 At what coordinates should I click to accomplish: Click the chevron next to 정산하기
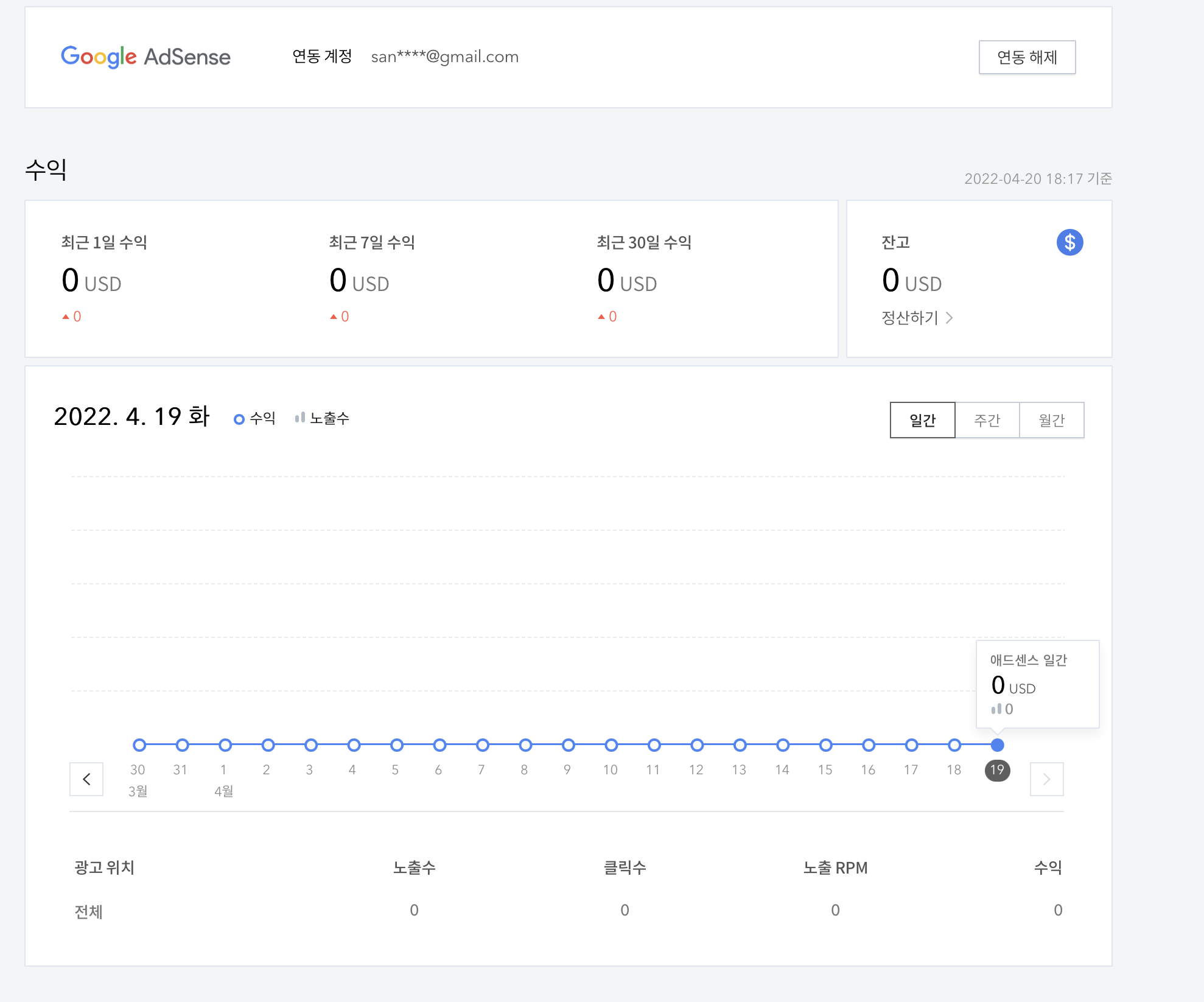tap(950, 318)
